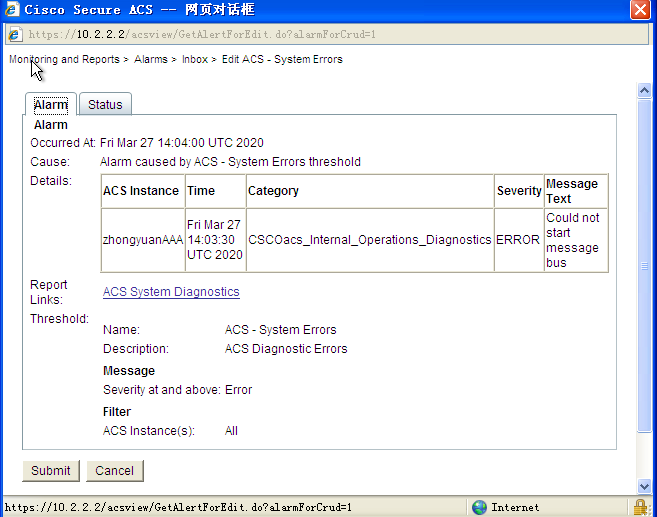Click the 'Filter' section heading
Viewport: 657px width, 517px height.
coord(116,412)
